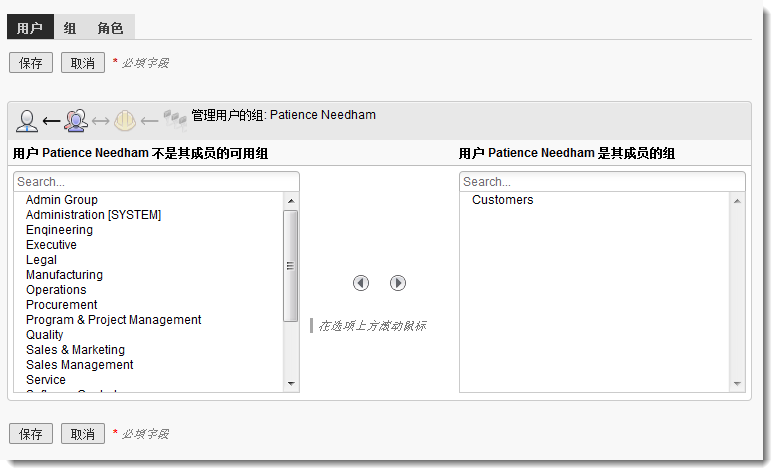
Task: Click the user group icon in header
Action: click(75, 120)
